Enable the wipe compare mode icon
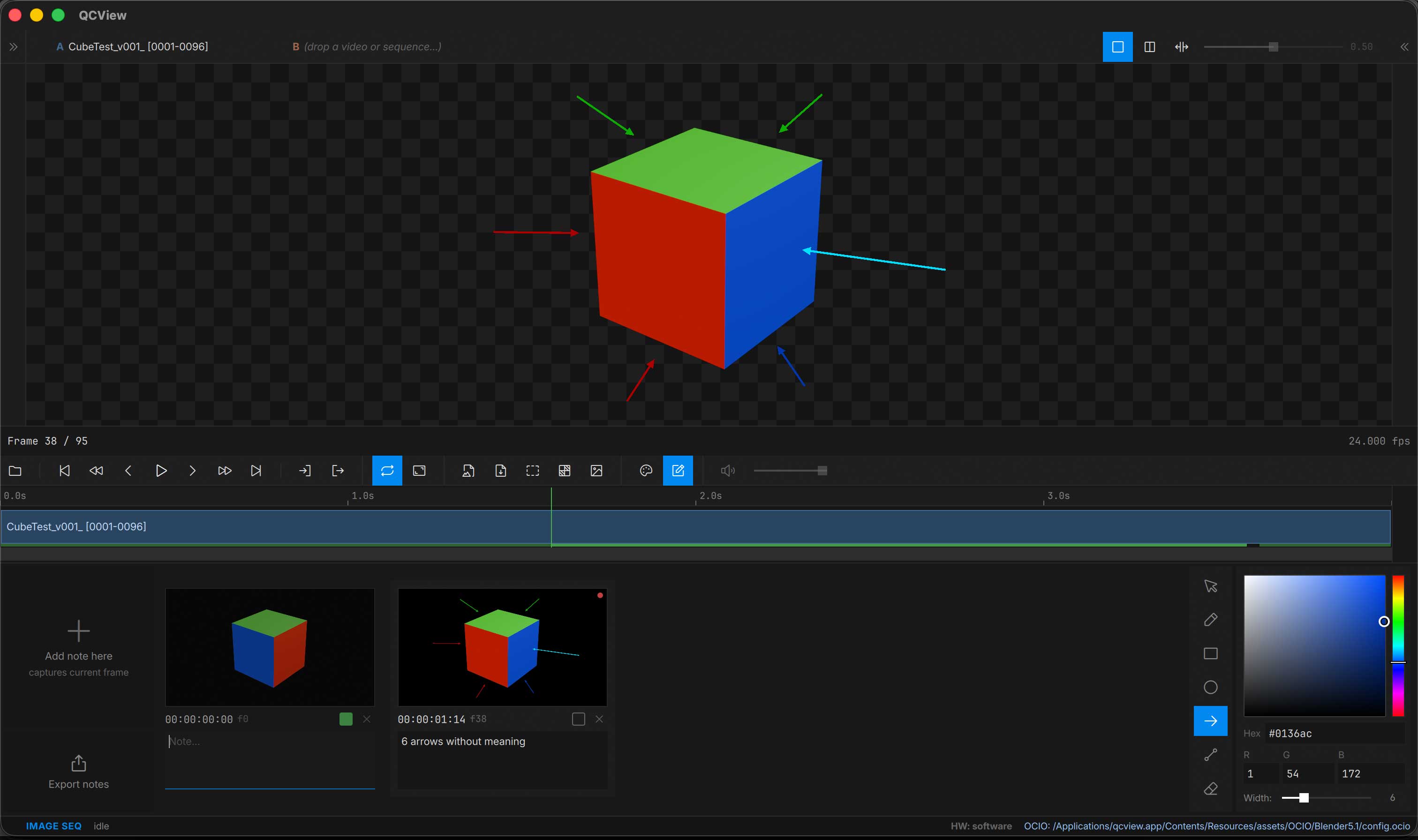The height and width of the screenshot is (840, 1418). coord(1181,47)
